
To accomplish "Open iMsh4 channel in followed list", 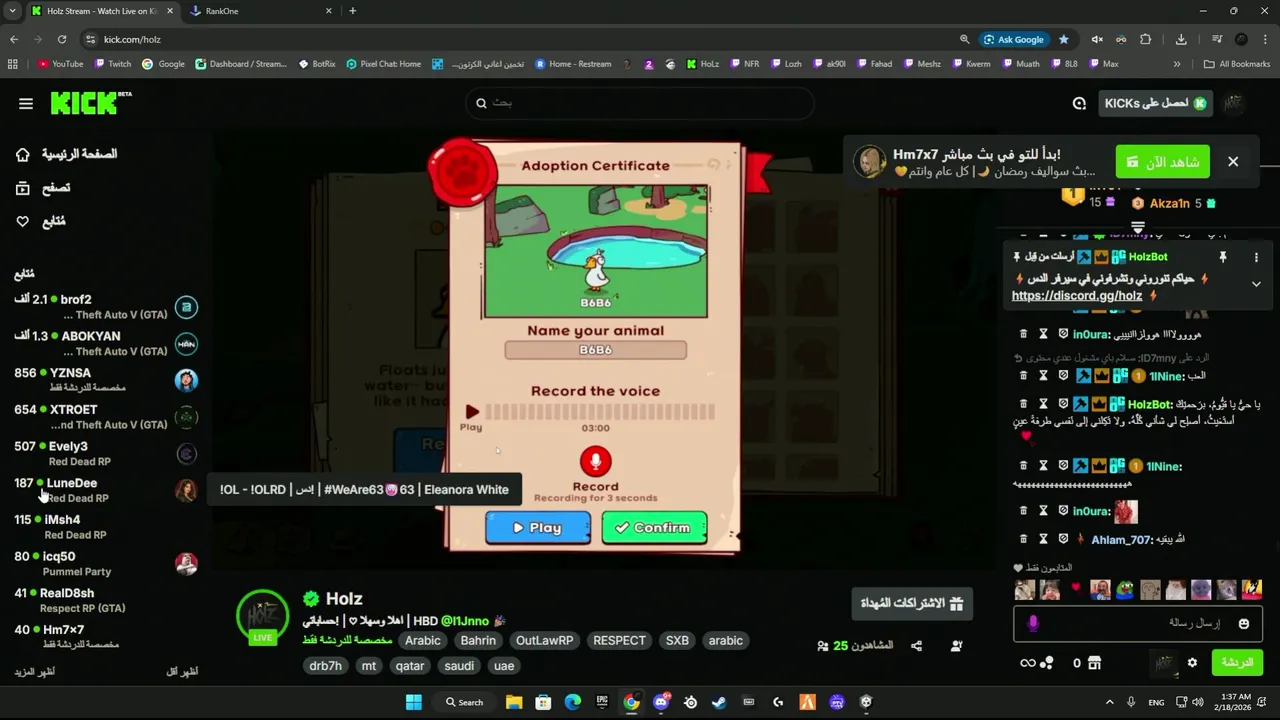I will pyautogui.click(x=105, y=527).
